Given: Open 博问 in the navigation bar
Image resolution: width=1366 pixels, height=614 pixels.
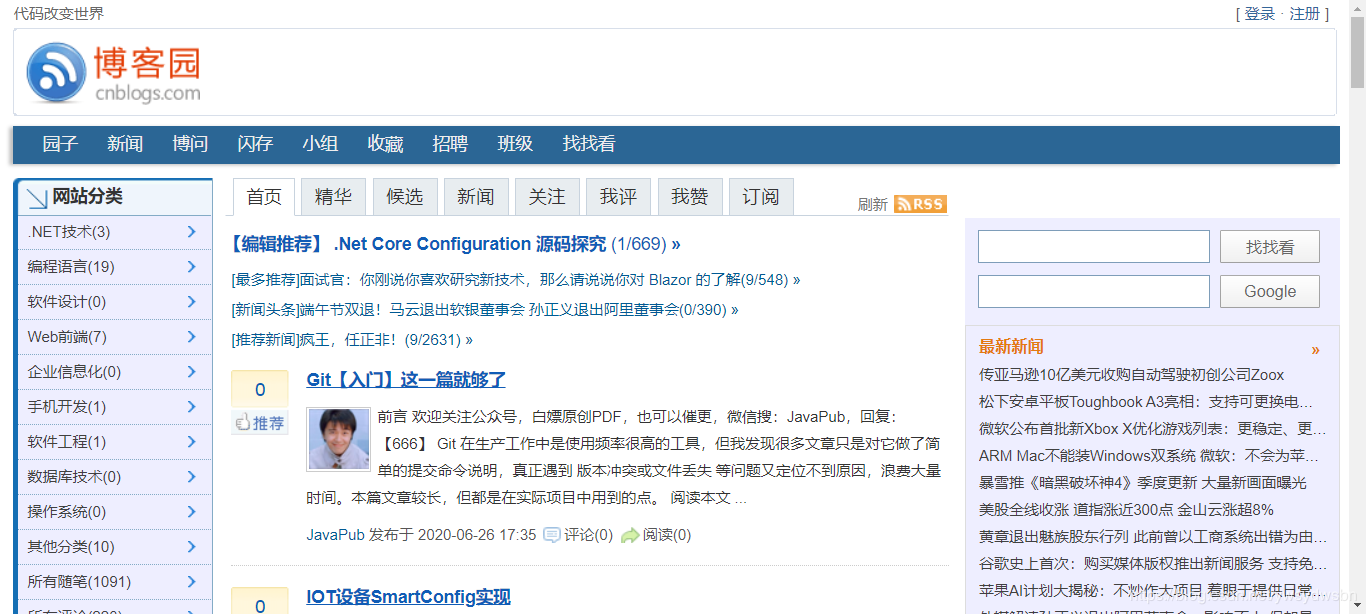Looking at the screenshot, I should click(x=190, y=144).
